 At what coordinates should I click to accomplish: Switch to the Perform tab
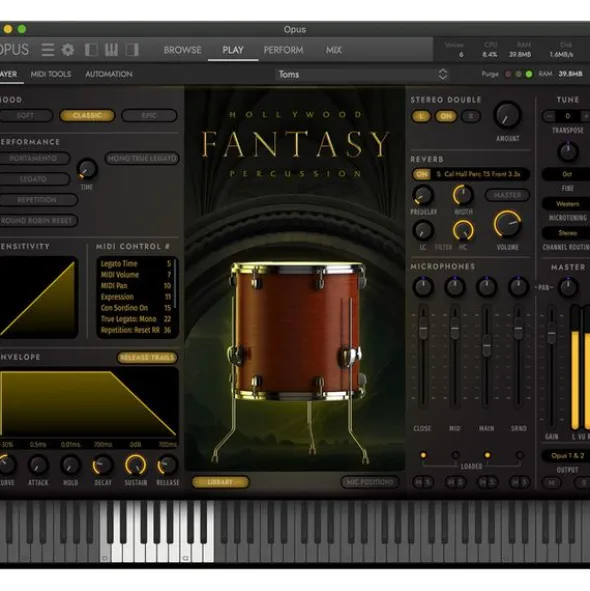point(283,50)
